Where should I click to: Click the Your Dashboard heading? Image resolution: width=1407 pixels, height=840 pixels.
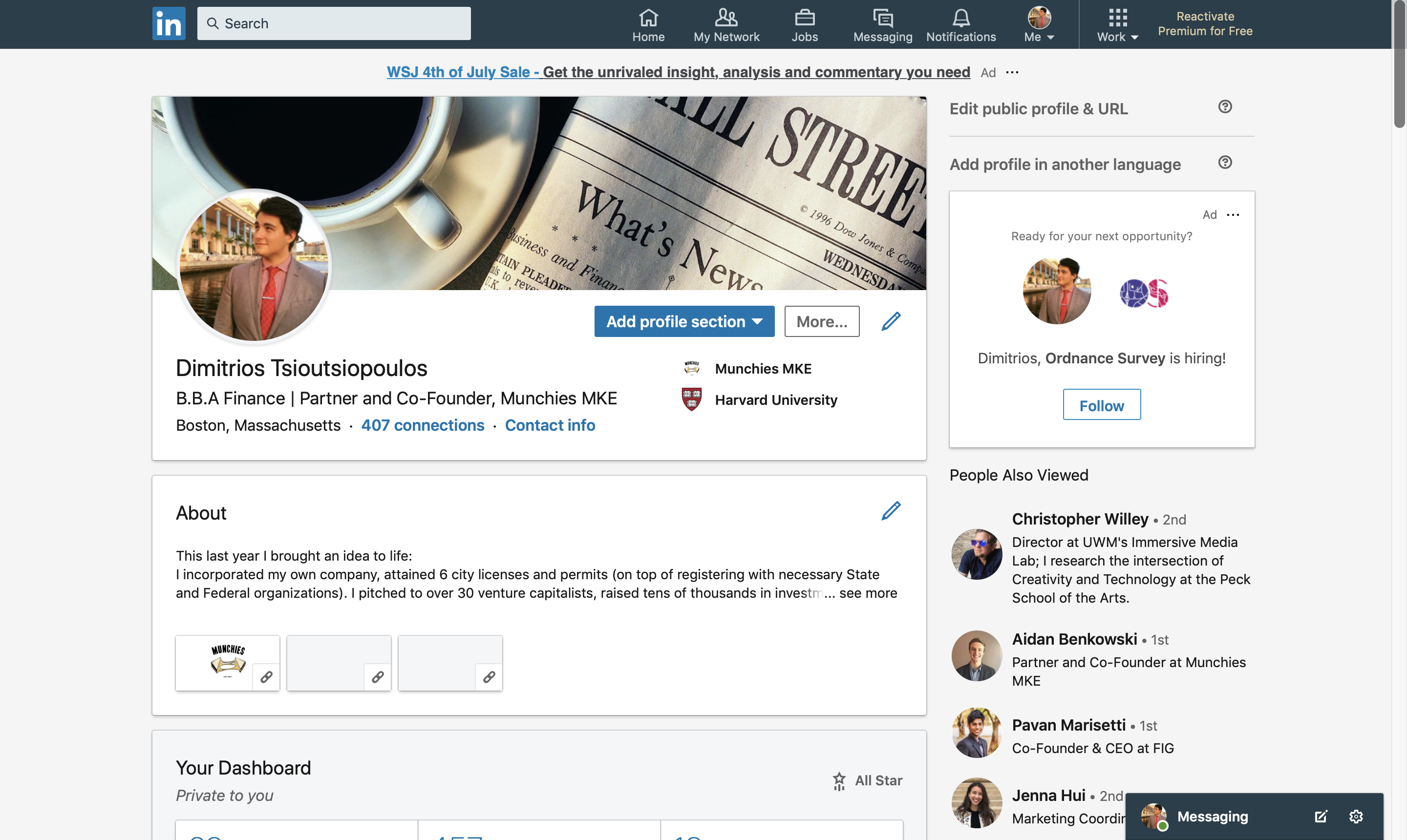click(243, 768)
